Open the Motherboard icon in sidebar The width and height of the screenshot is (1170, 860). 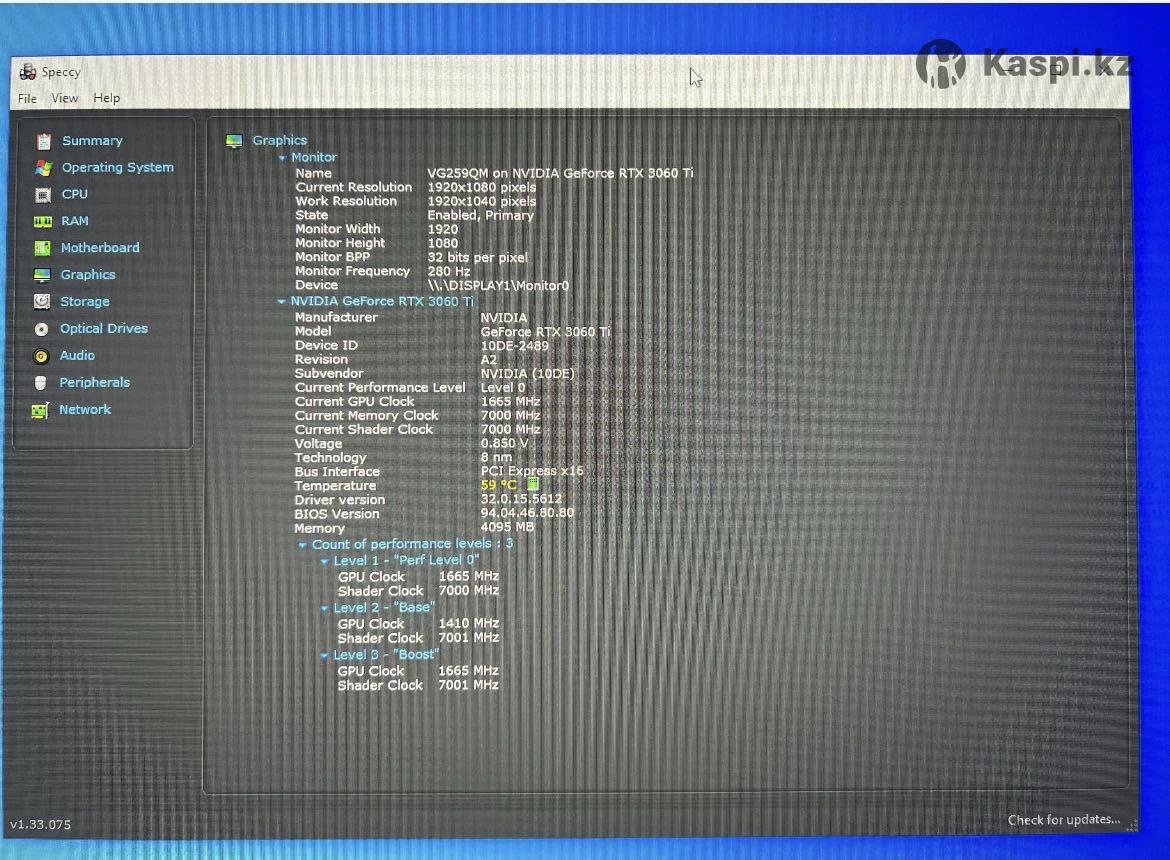pos(43,248)
